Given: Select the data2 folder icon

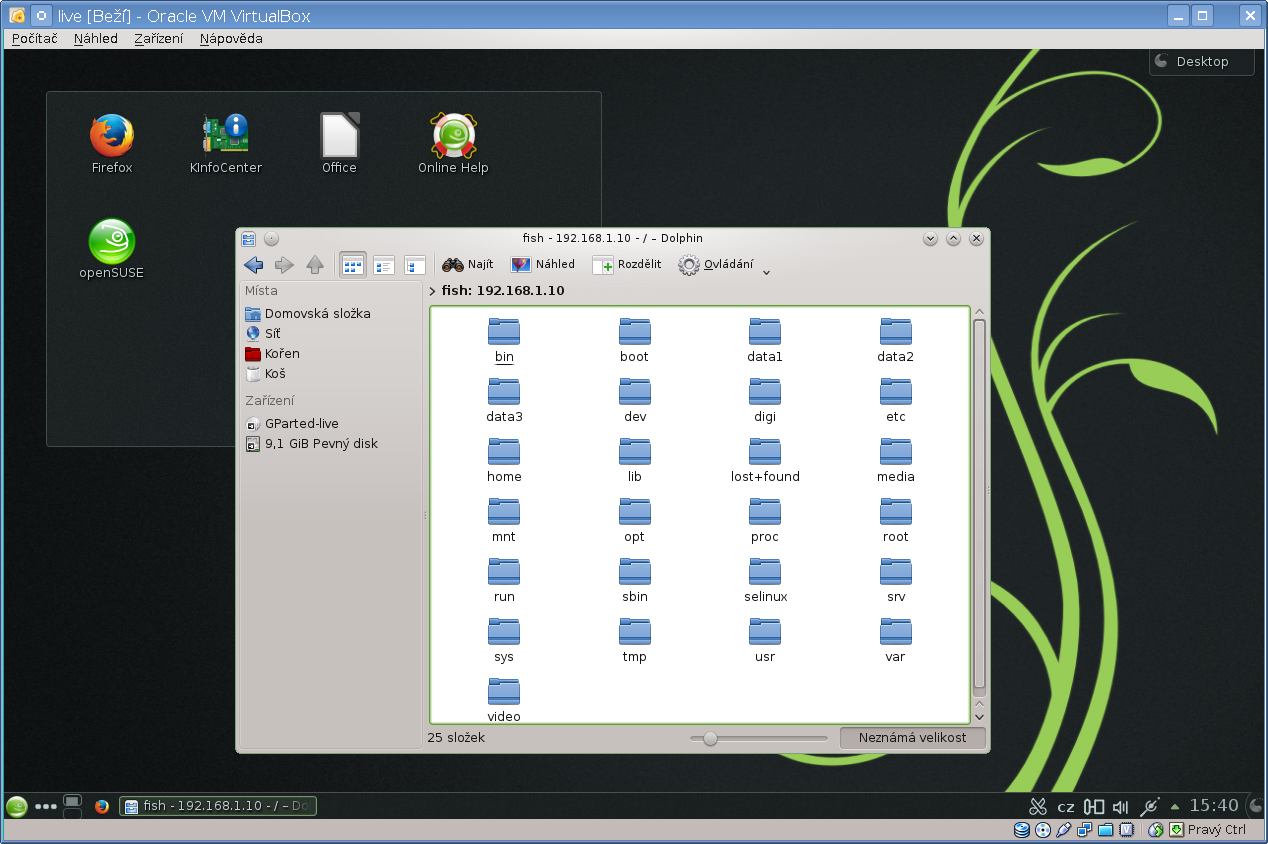Looking at the screenshot, I should coord(896,332).
